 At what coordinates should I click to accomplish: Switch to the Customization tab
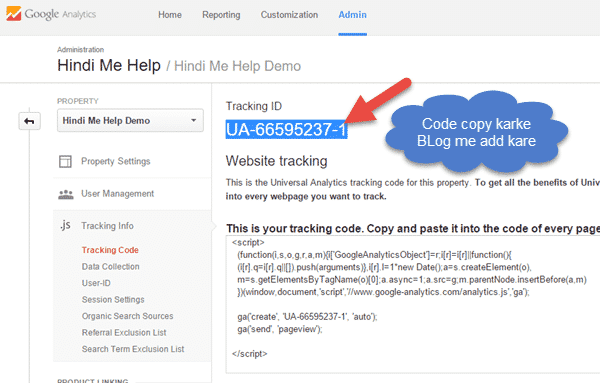click(289, 15)
